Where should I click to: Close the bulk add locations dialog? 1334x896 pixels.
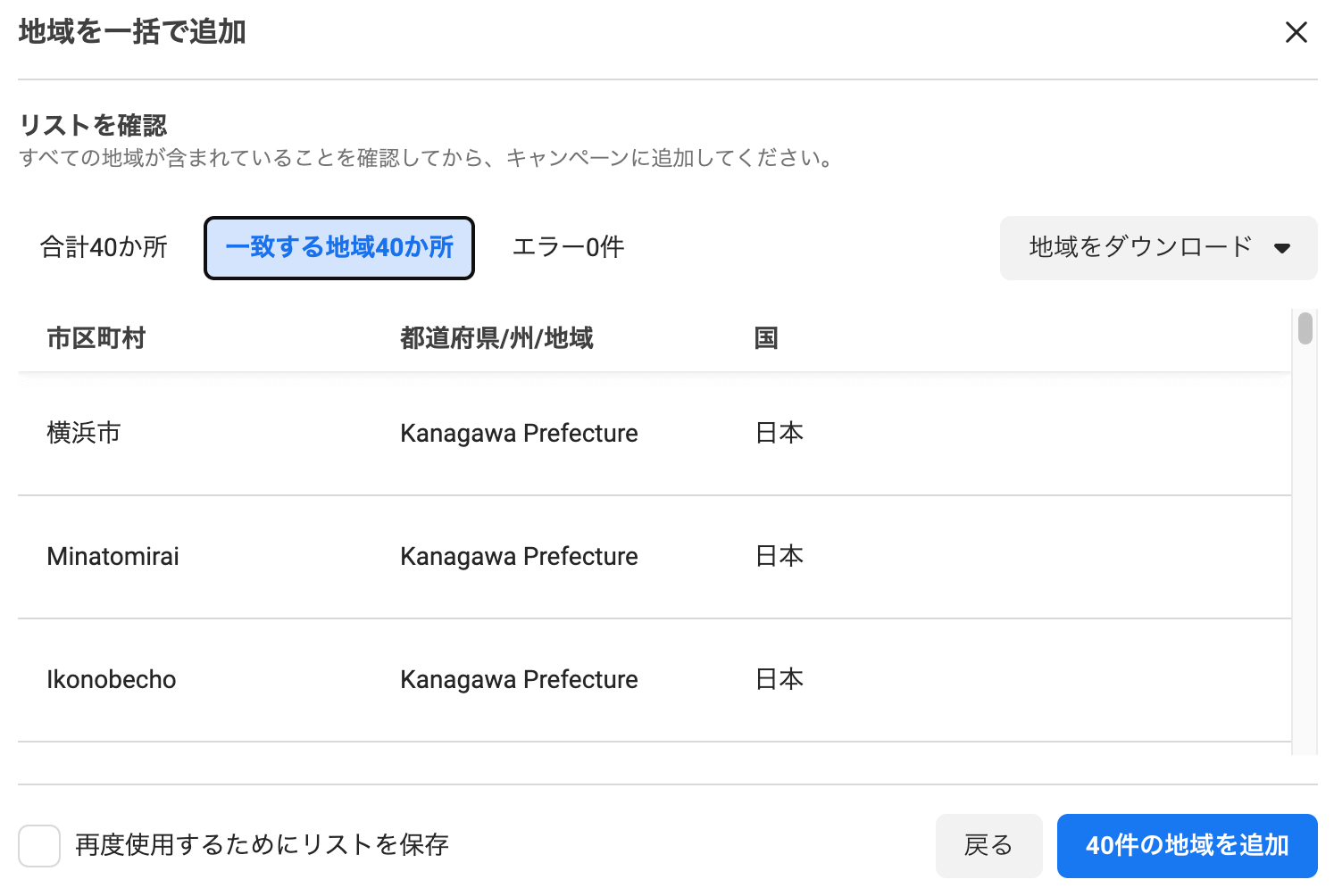[1296, 33]
